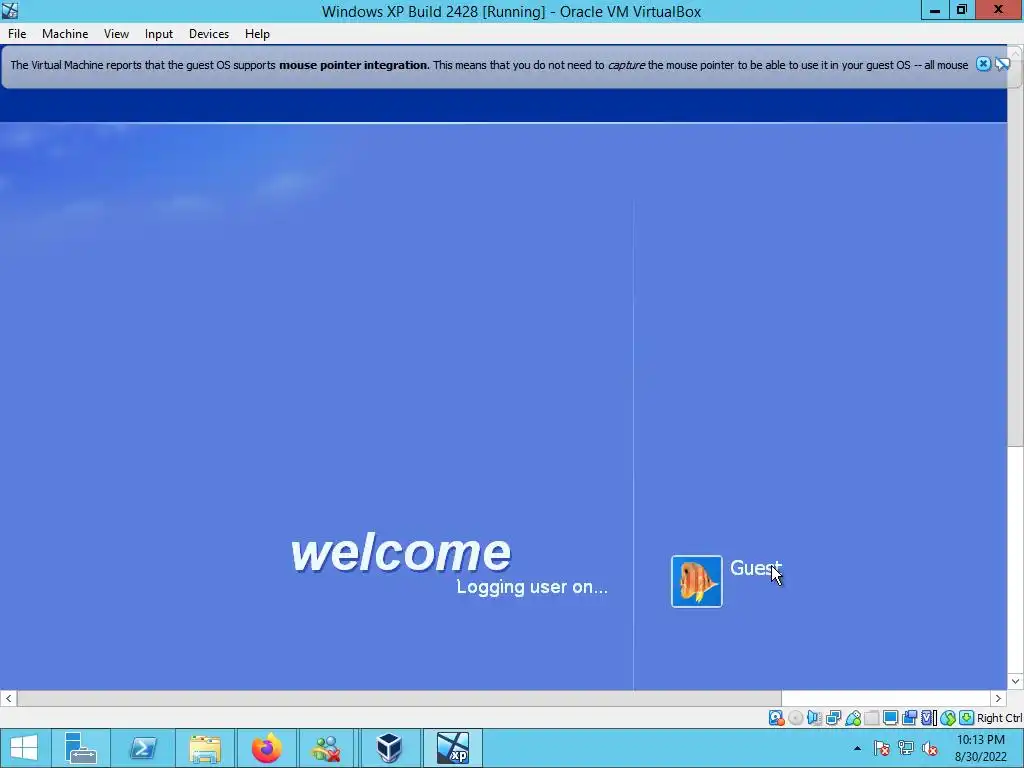Open File Explorer from the taskbar
1024x768 pixels.
pos(205,748)
